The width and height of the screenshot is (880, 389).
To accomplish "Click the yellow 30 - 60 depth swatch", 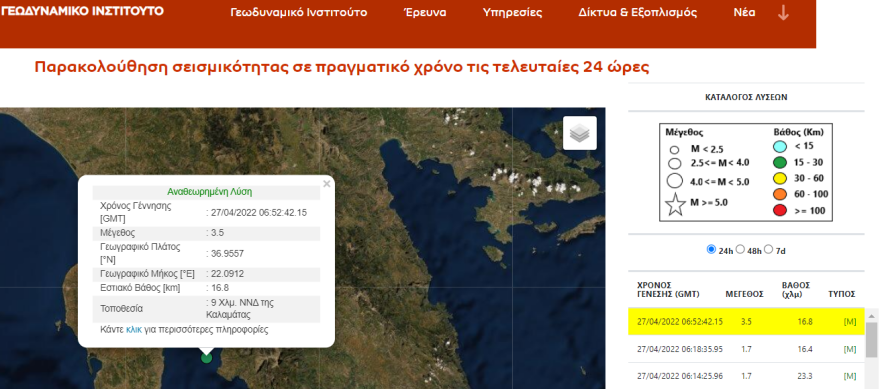I will [x=781, y=179].
